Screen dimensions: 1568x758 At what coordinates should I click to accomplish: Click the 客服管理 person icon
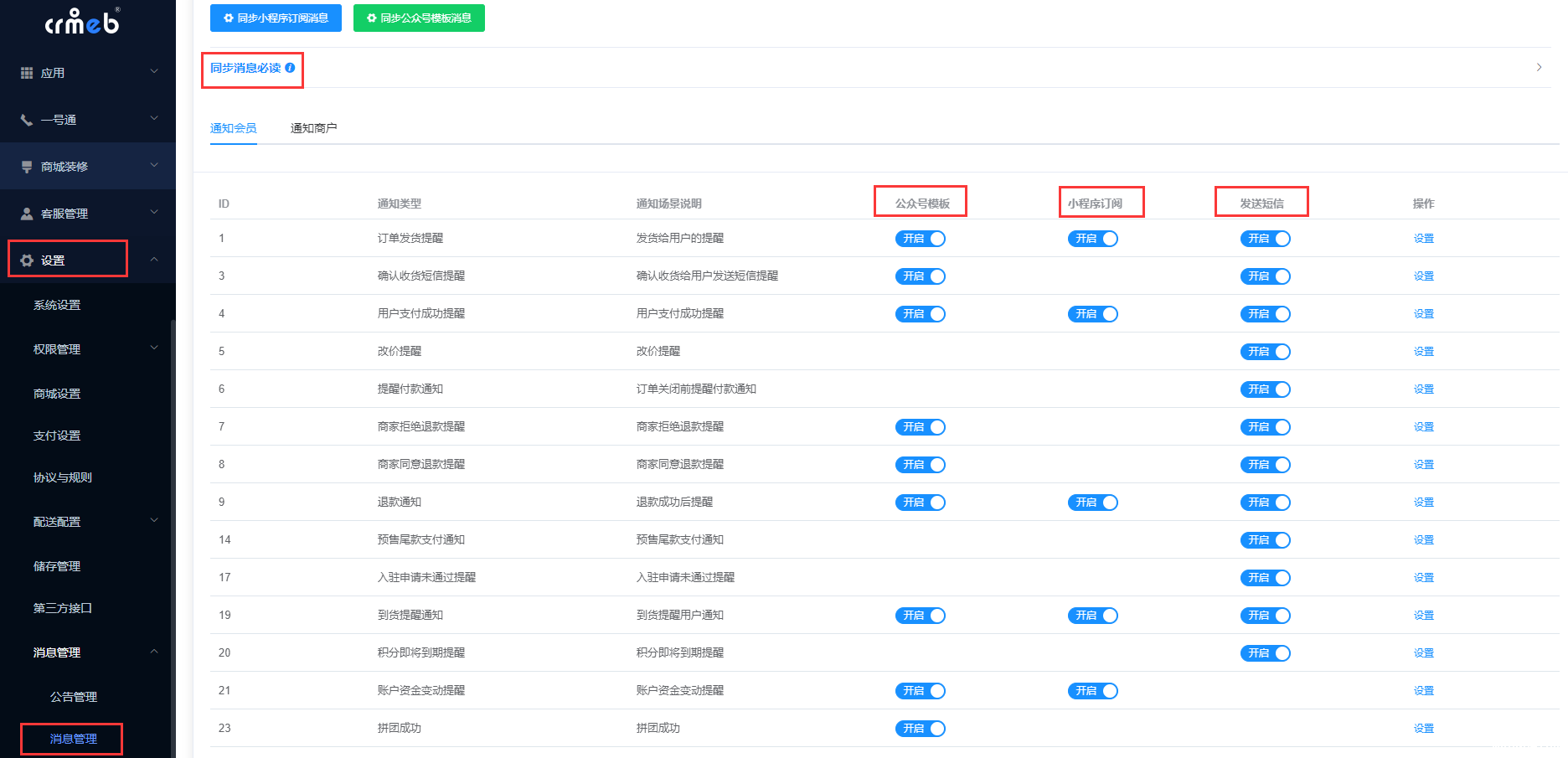pos(27,214)
